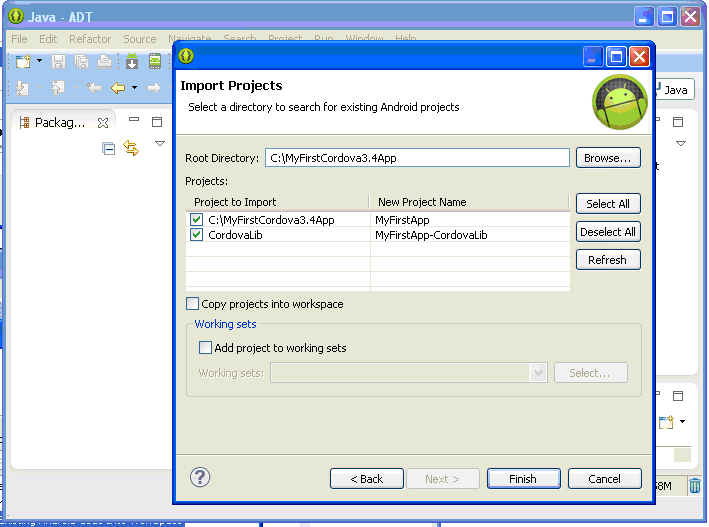Close the Package Explorer tab

point(103,123)
